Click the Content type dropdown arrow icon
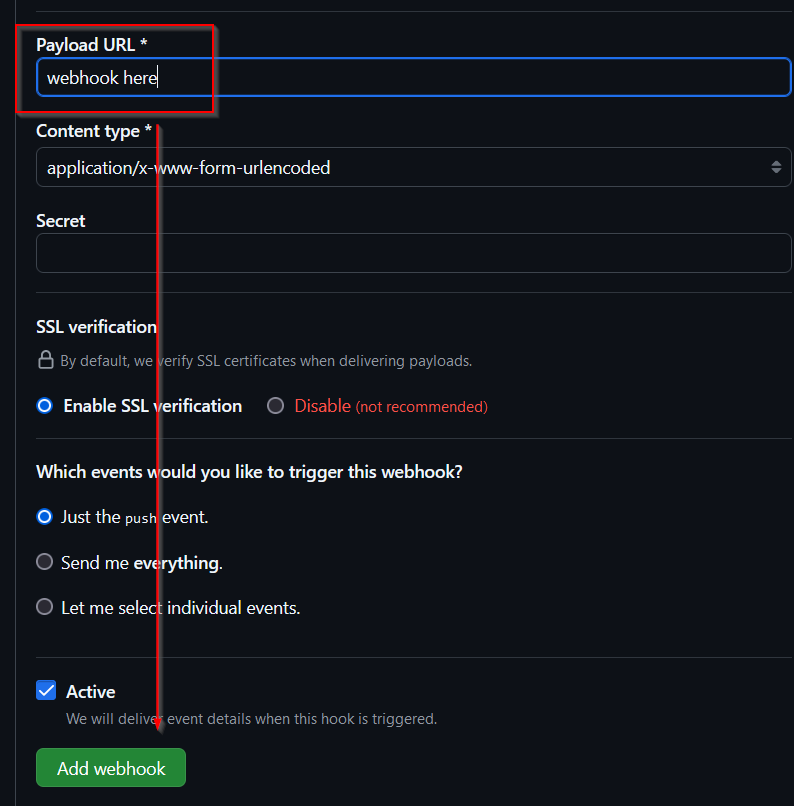 [776, 168]
